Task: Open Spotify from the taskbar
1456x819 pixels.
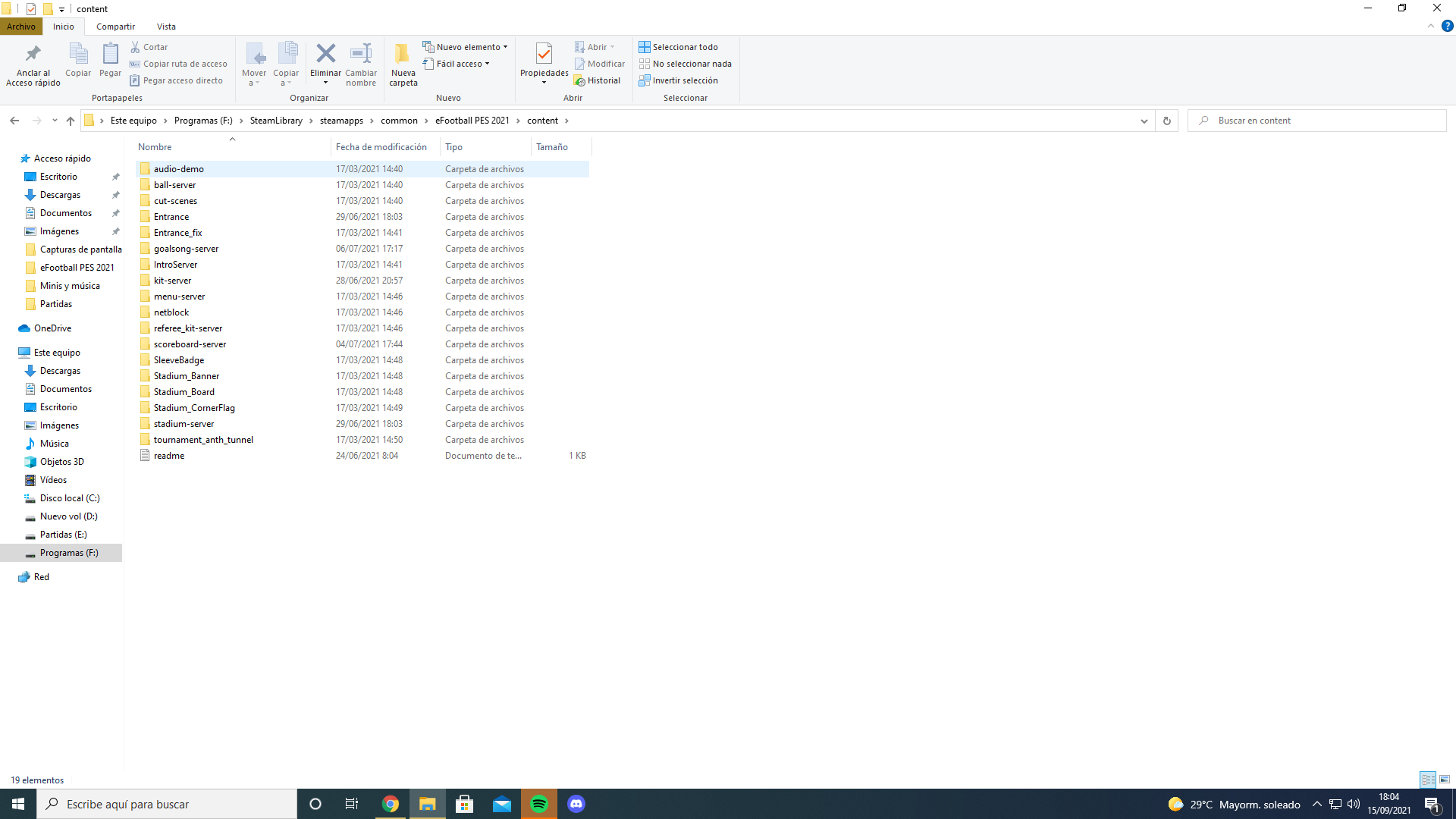Action: (539, 804)
